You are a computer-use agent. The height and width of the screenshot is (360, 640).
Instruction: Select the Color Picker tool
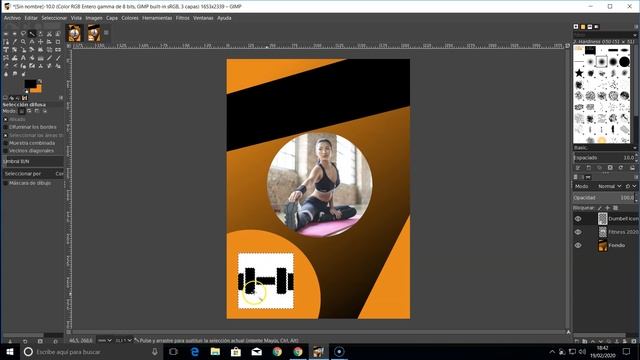(x=15, y=42)
